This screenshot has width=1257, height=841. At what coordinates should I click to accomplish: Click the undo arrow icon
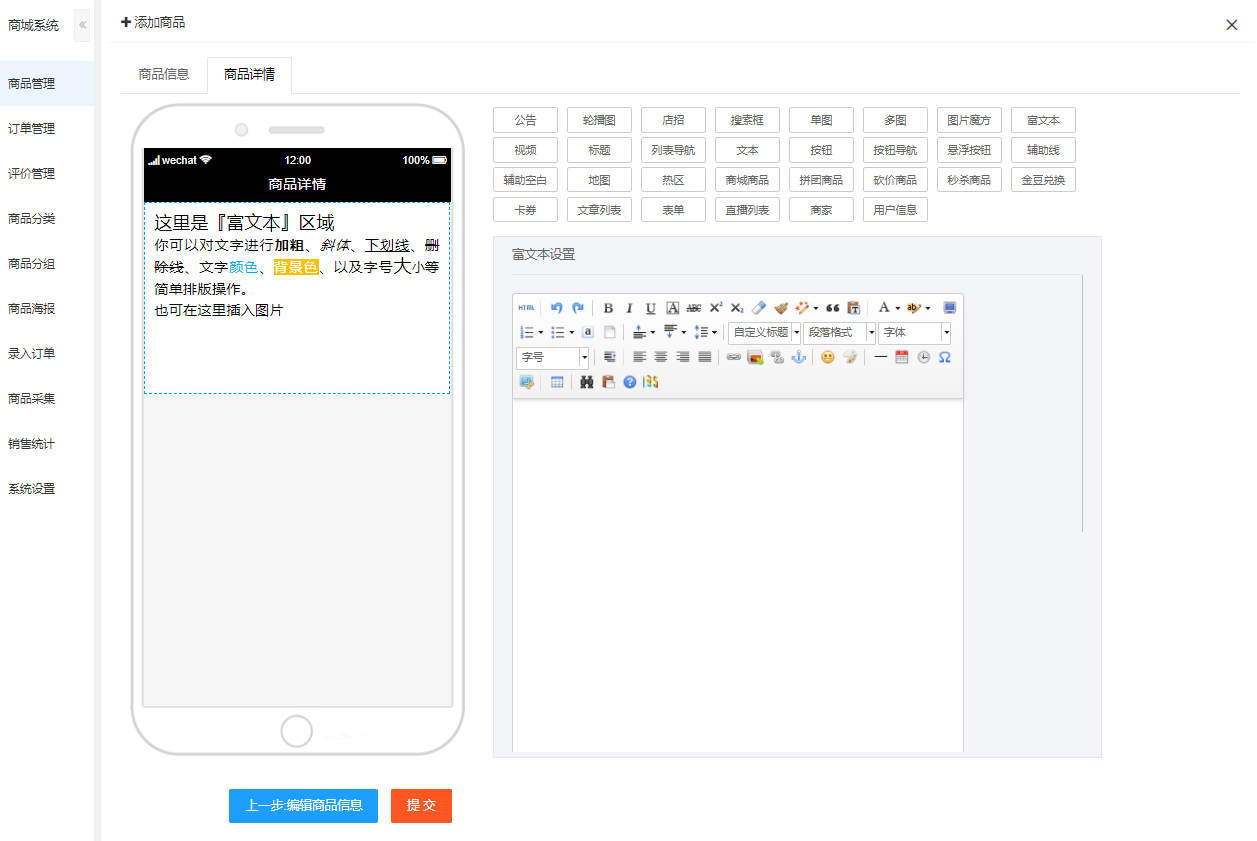557,308
